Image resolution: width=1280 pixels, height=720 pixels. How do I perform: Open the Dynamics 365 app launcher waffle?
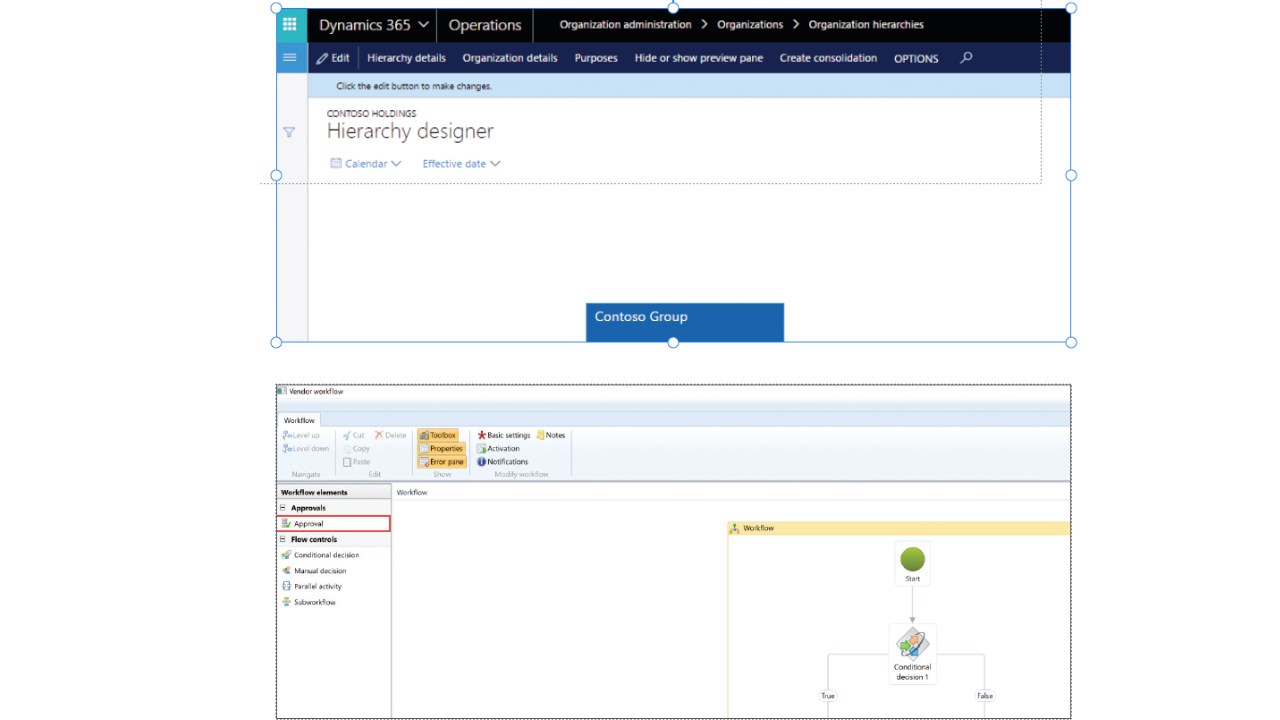[289, 25]
